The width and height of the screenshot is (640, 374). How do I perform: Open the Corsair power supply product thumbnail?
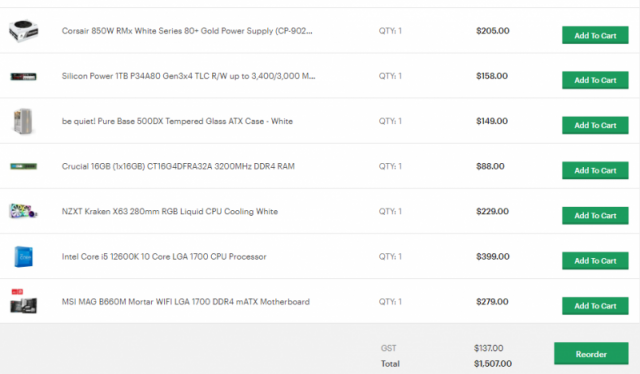pos(24,31)
